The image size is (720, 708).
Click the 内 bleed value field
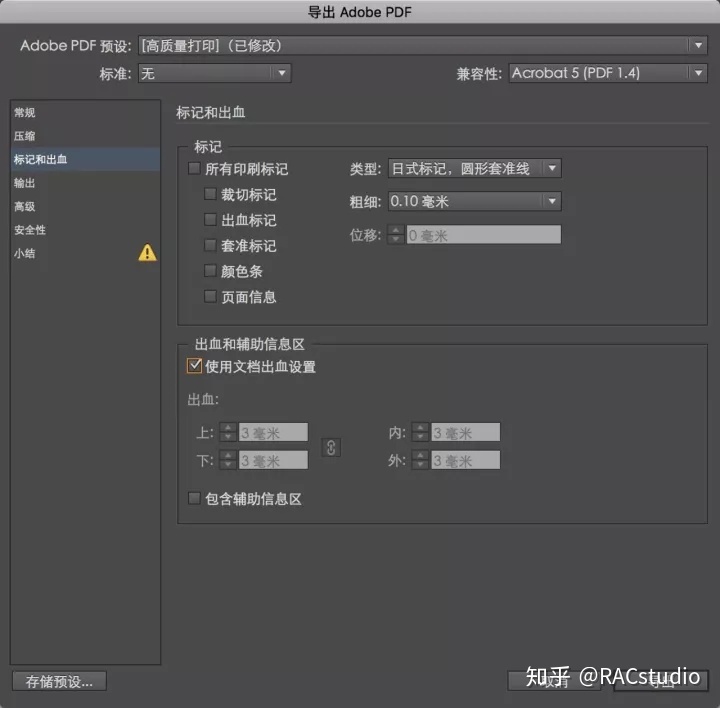click(465, 432)
